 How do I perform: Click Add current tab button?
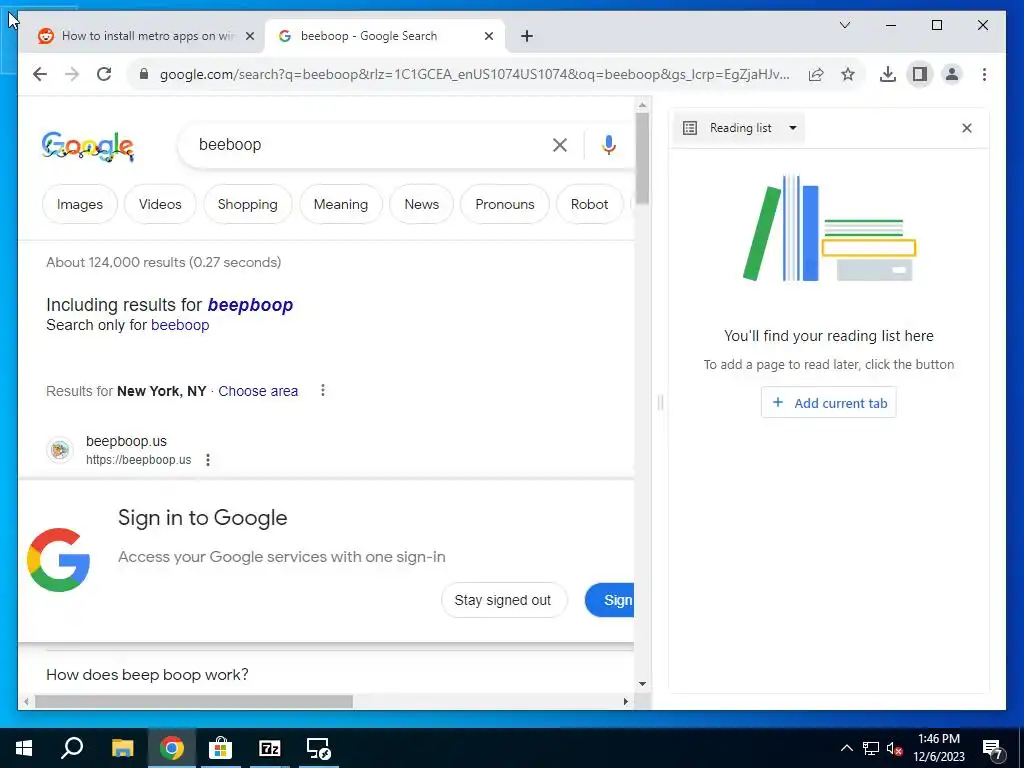pyautogui.click(x=829, y=403)
